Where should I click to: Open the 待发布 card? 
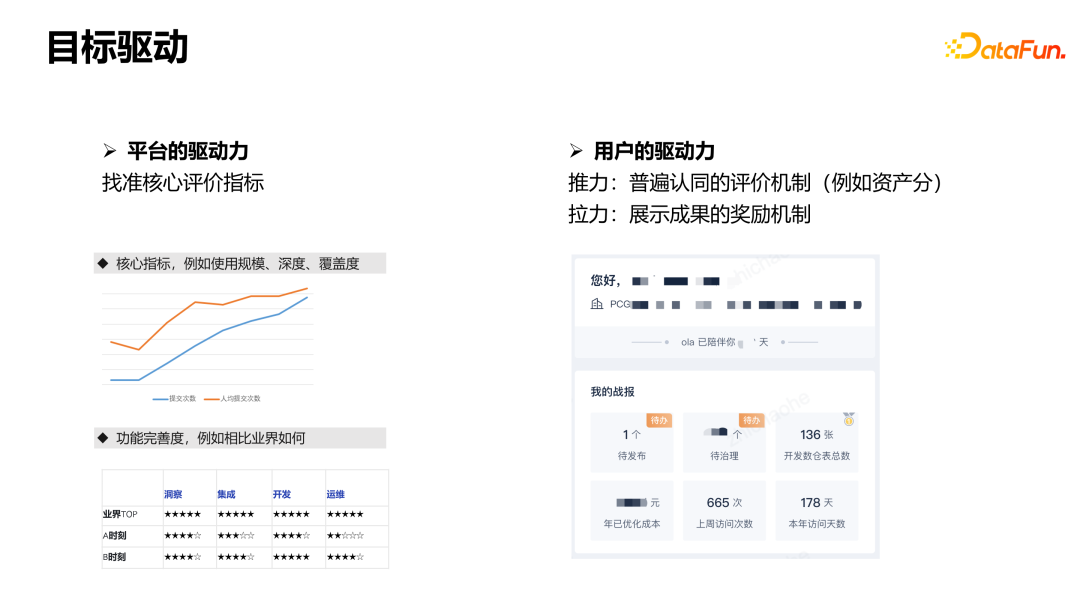(632, 443)
